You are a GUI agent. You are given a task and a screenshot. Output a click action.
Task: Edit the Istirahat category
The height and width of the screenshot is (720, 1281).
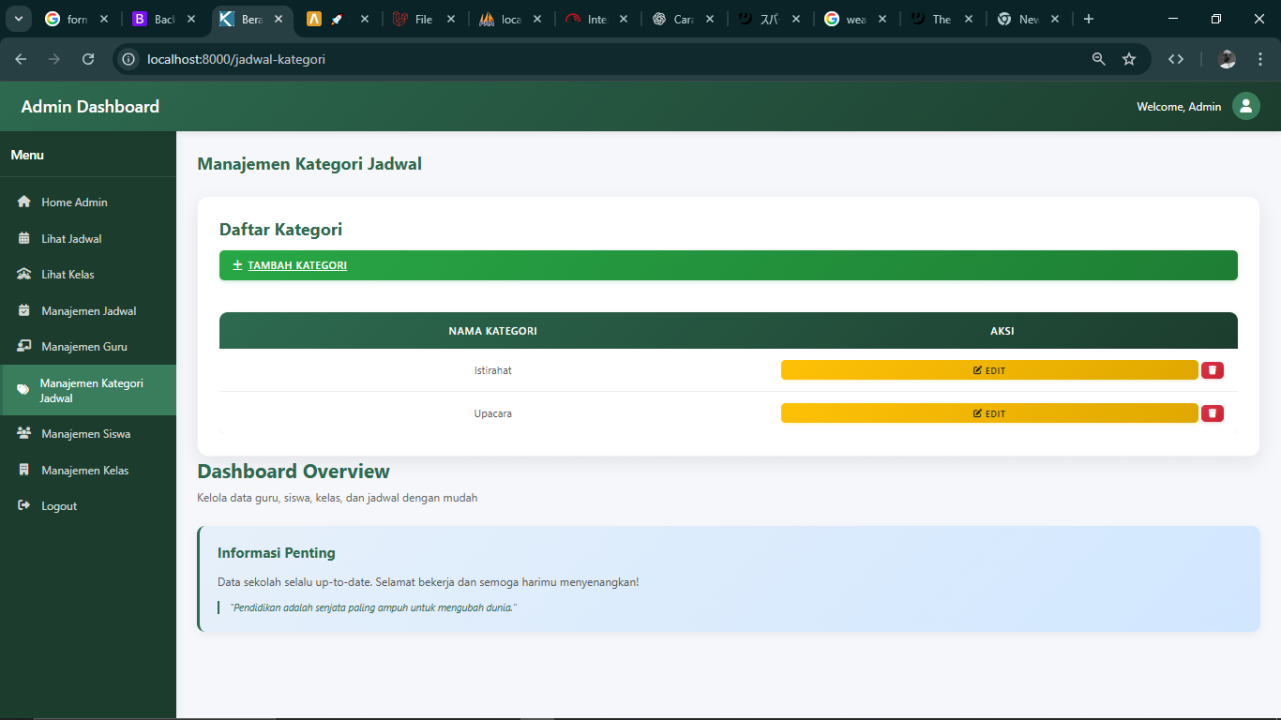(988, 370)
